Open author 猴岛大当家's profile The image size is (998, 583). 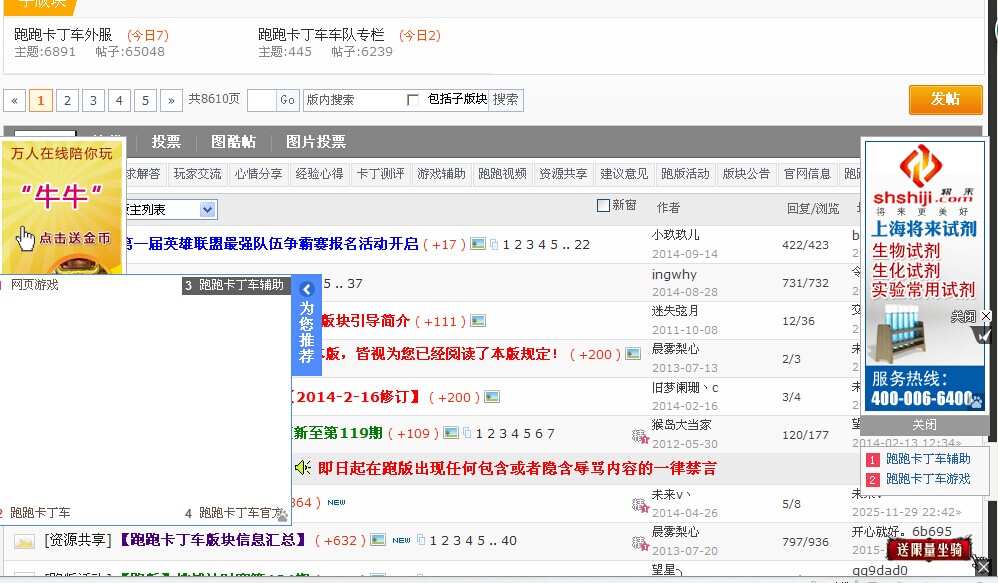tap(682, 425)
